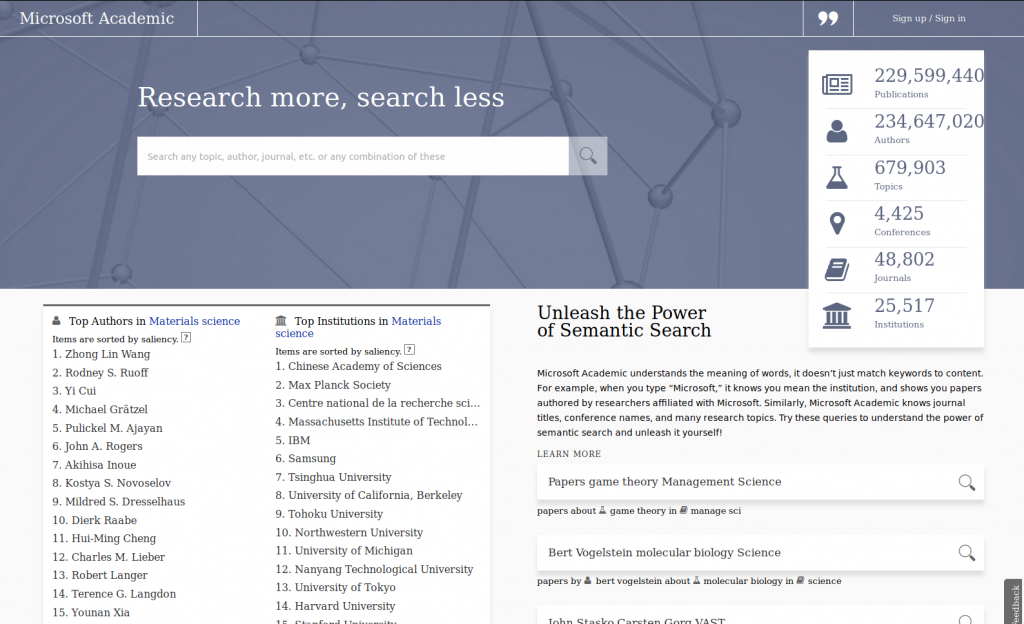Click the Conferences map pin icon

[837, 223]
